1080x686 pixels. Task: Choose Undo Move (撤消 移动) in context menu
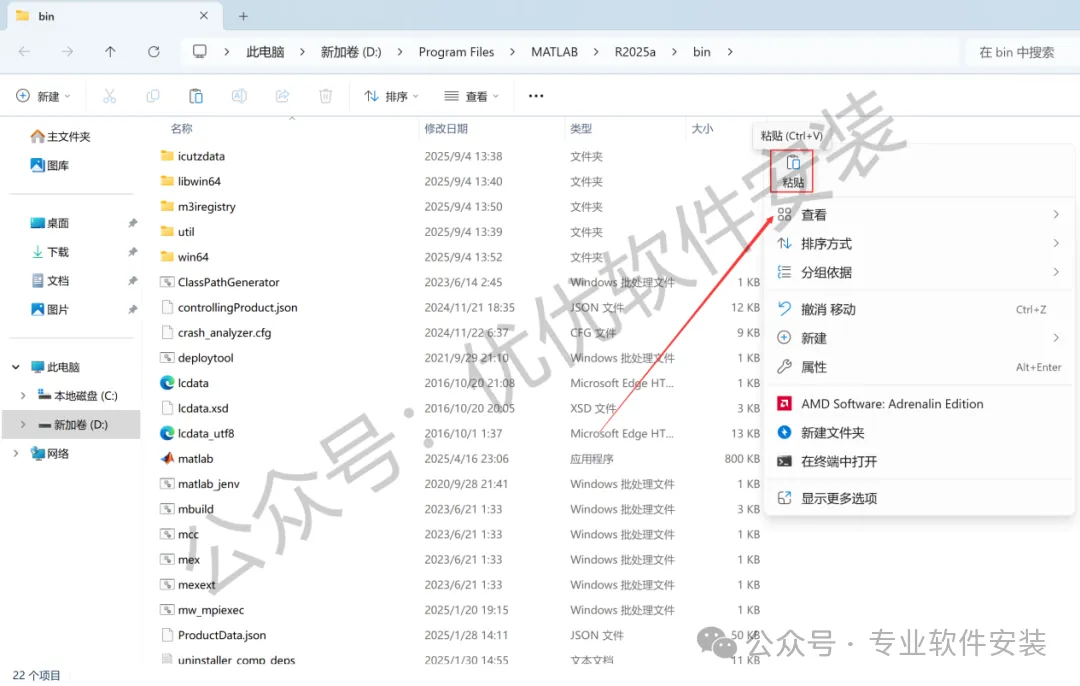[x=919, y=309]
